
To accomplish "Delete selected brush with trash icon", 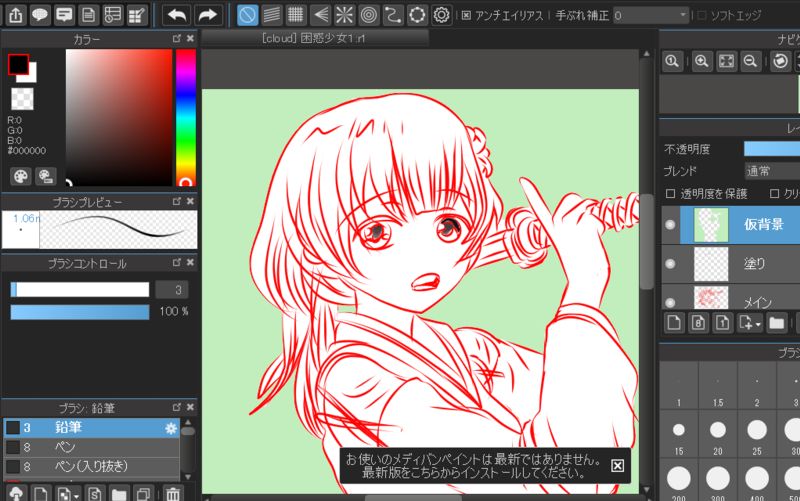I will 173,493.
